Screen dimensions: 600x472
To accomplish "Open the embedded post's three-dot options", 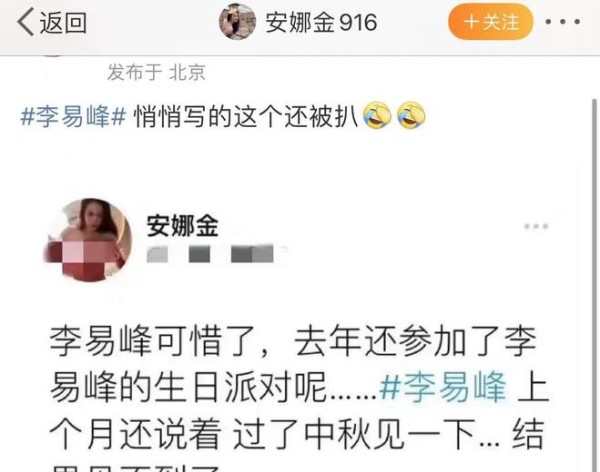I will 536,226.
